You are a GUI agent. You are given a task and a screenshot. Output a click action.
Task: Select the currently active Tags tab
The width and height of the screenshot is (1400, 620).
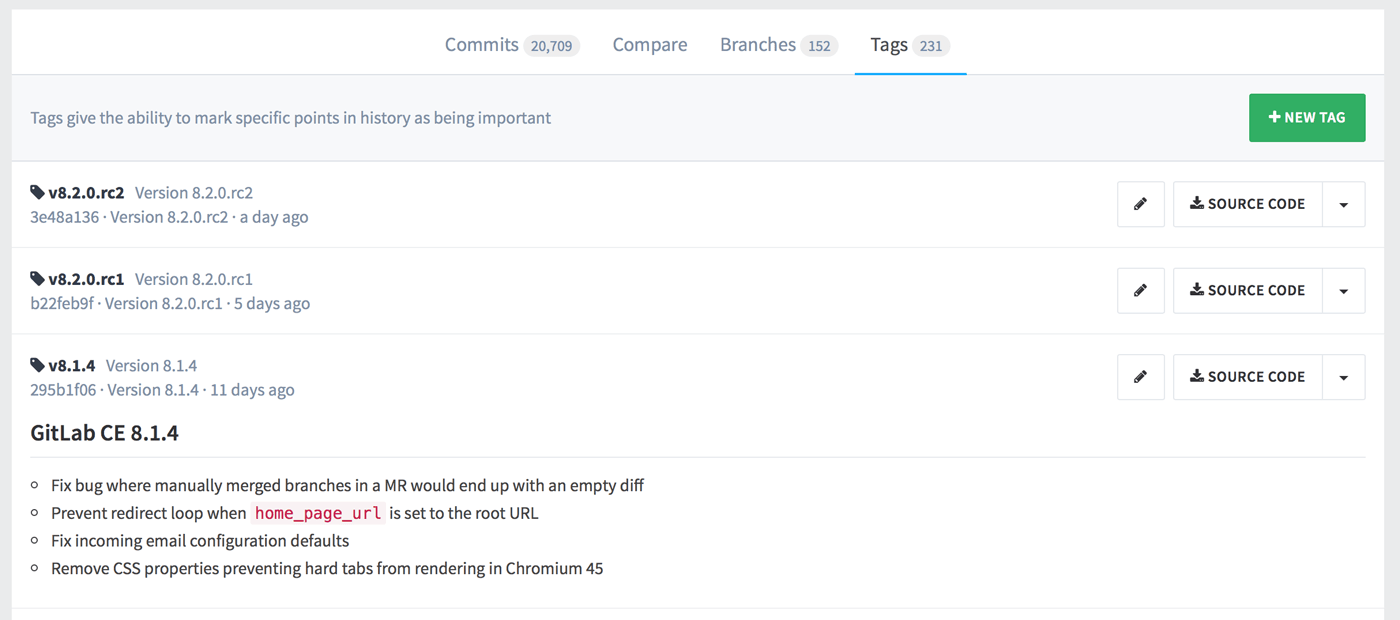(888, 45)
